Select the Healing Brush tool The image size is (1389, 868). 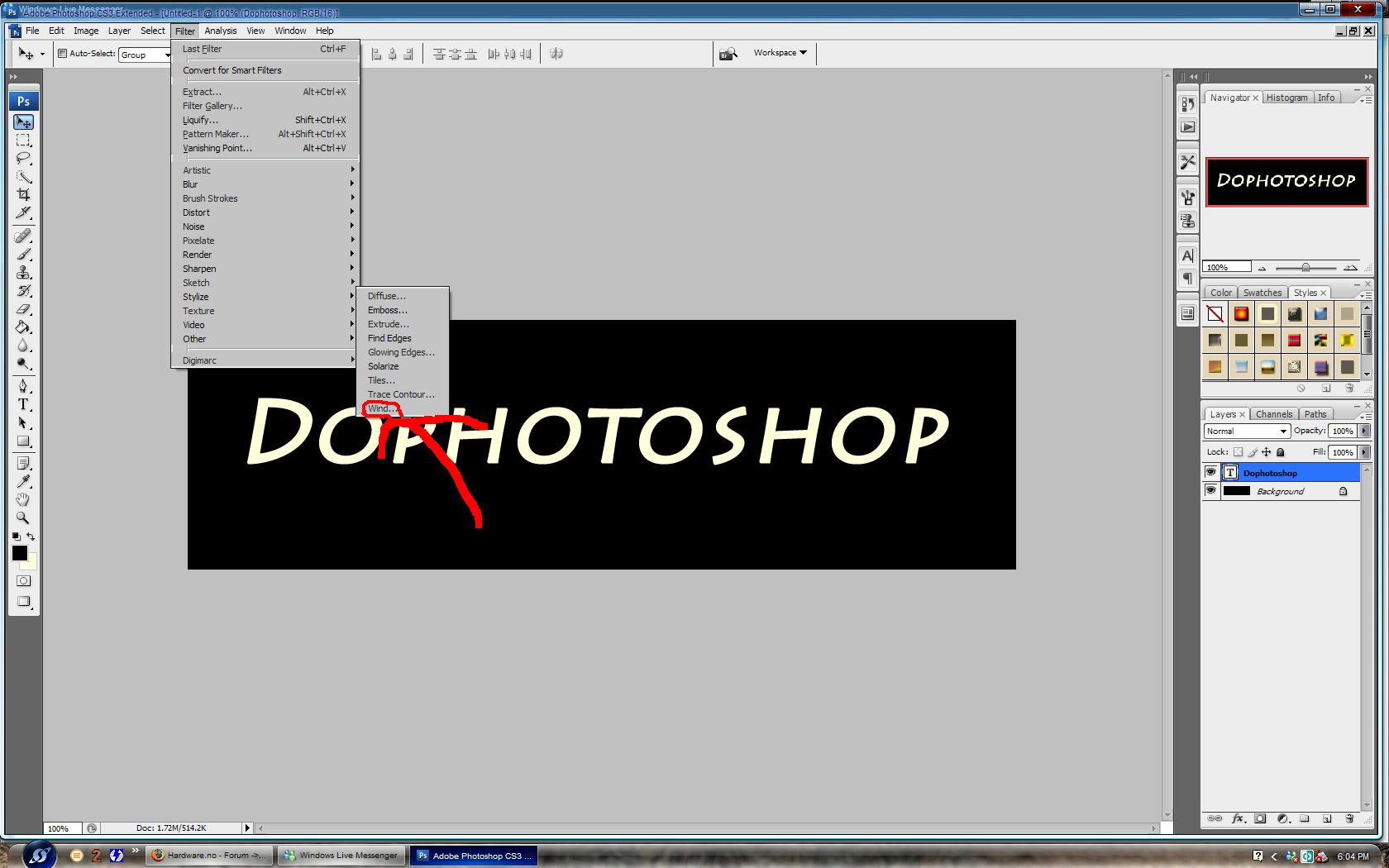(23, 236)
